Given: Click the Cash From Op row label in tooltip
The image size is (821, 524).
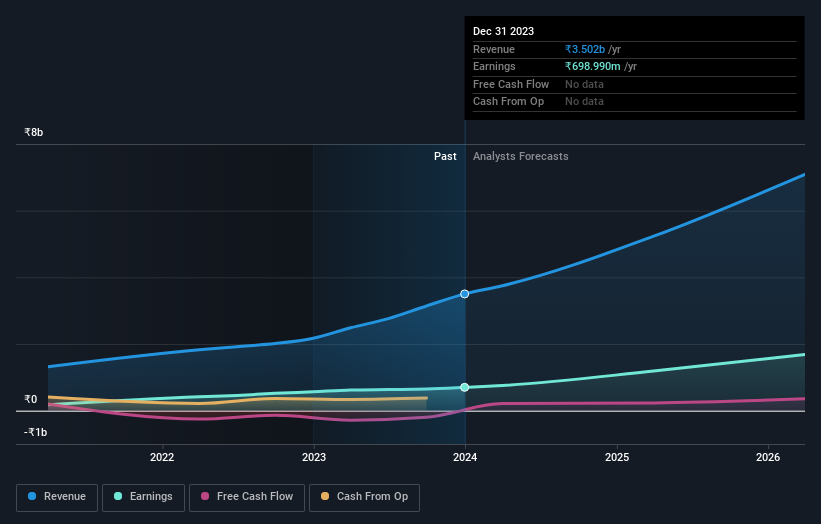Looking at the screenshot, I should point(508,102).
